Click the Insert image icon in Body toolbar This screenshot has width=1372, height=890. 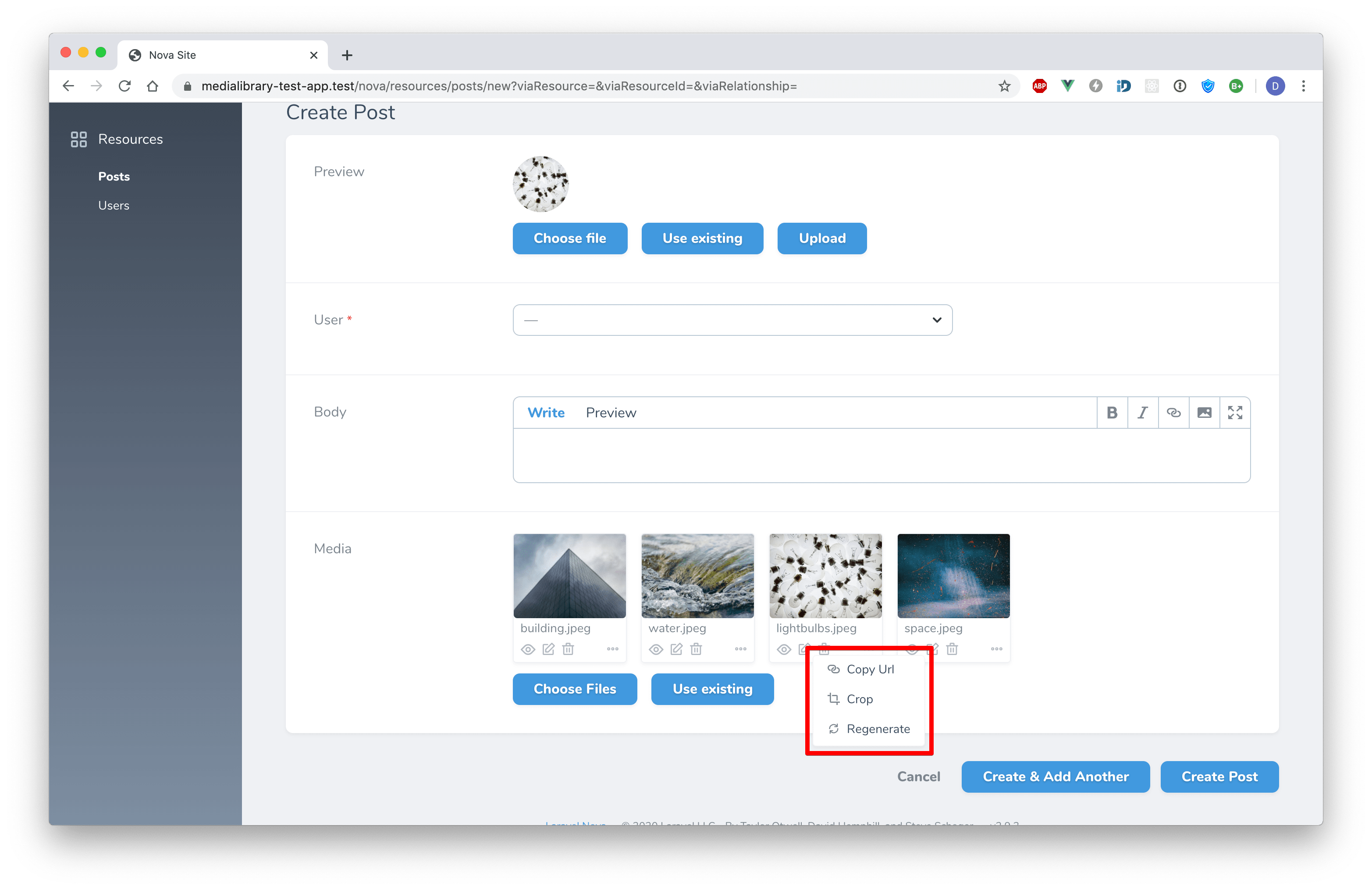(x=1205, y=412)
